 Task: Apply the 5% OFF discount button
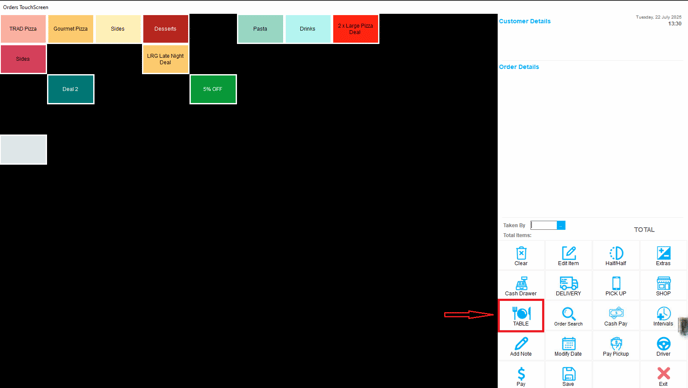click(213, 89)
